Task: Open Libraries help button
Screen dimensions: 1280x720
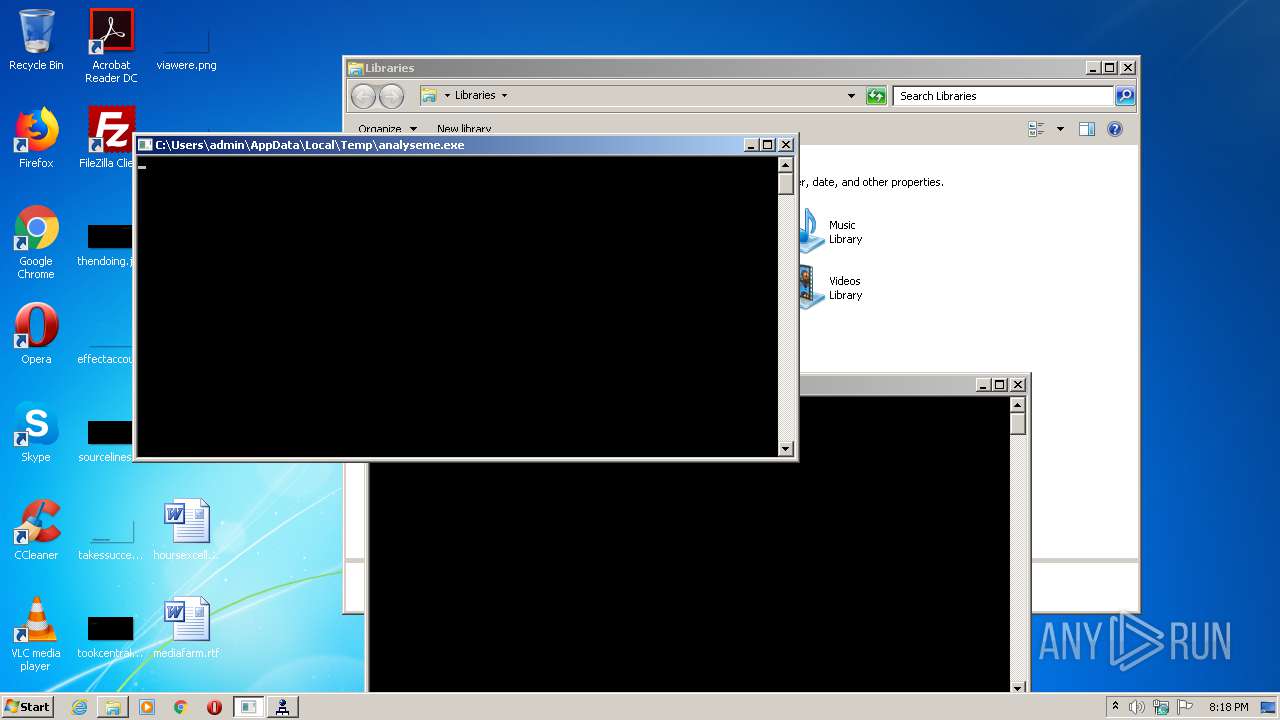Action: 1115,129
